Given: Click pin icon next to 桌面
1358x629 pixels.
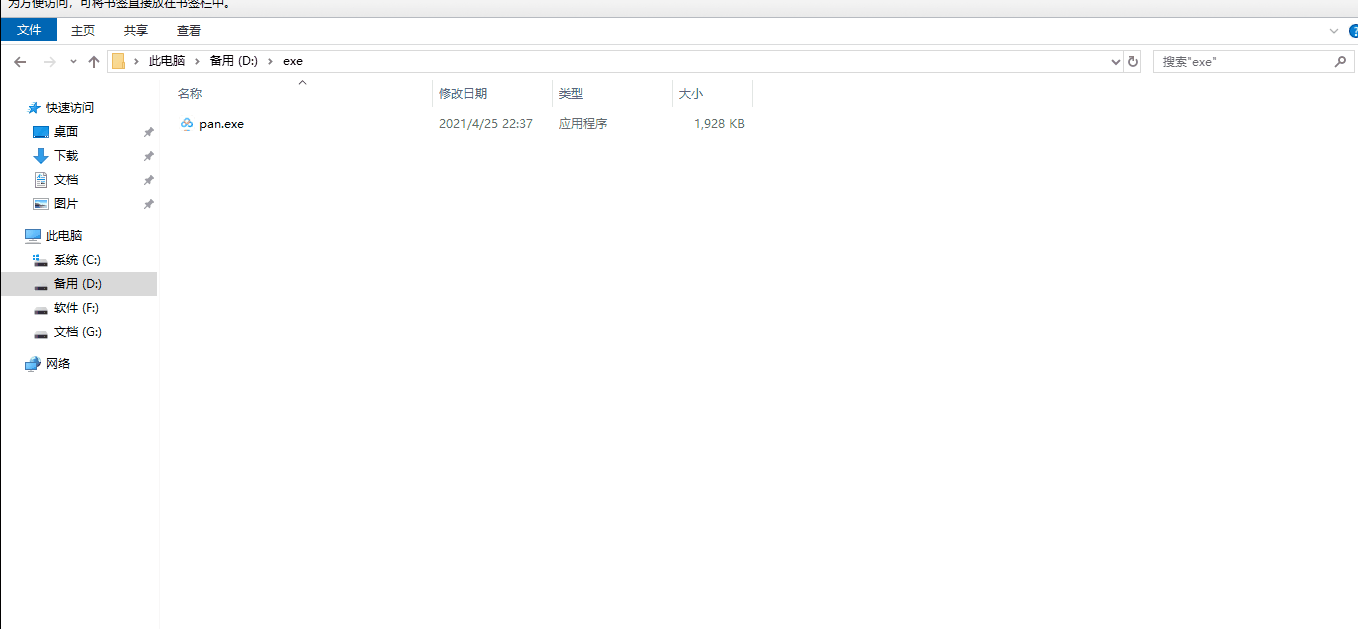Looking at the screenshot, I should click(148, 132).
